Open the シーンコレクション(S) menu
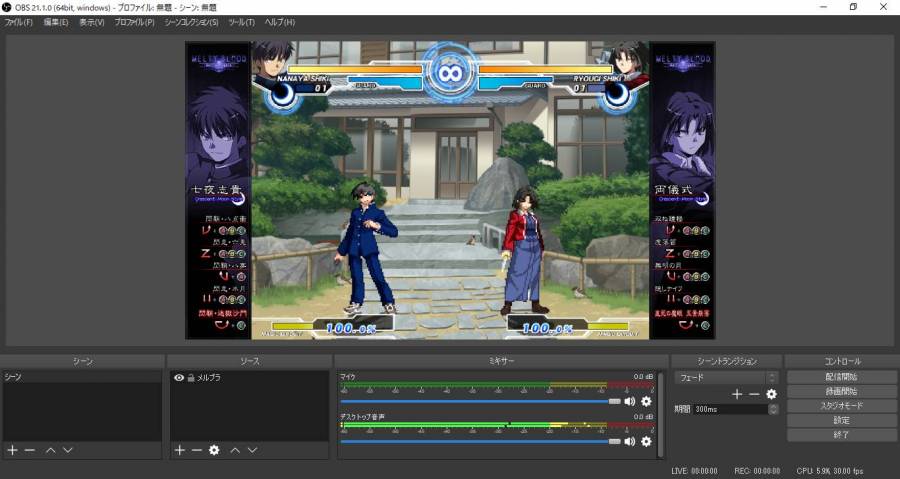The width and height of the screenshot is (900, 479). (x=191, y=22)
